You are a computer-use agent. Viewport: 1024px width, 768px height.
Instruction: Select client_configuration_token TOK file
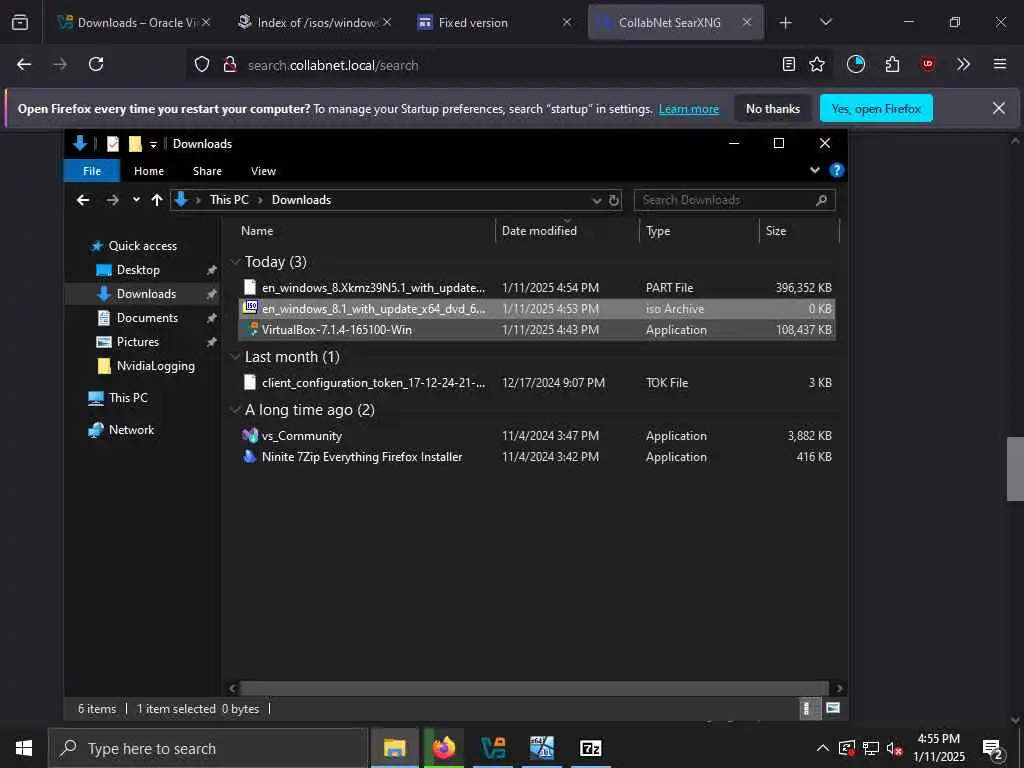click(537, 383)
